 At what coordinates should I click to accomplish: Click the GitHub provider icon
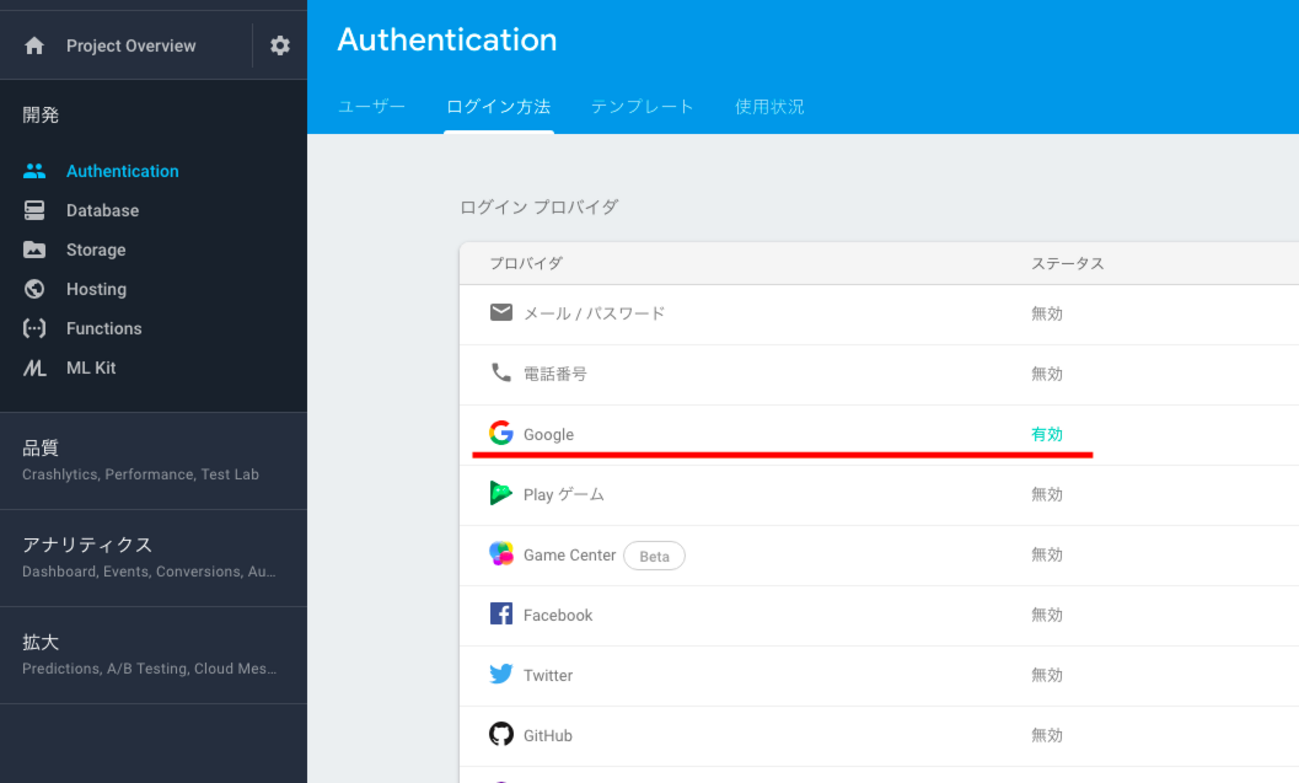(x=501, y=735)
